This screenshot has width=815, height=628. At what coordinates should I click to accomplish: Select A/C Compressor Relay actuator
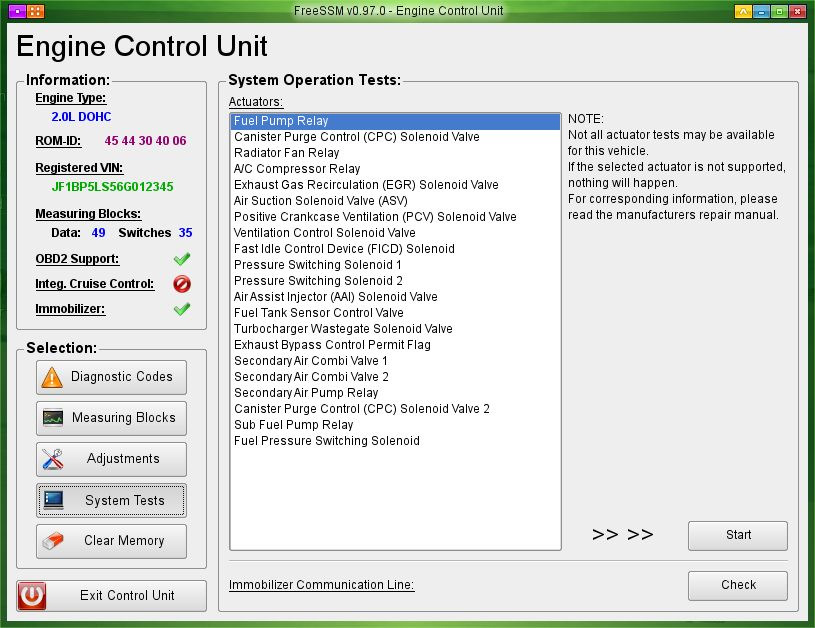(x=395, y=169)
